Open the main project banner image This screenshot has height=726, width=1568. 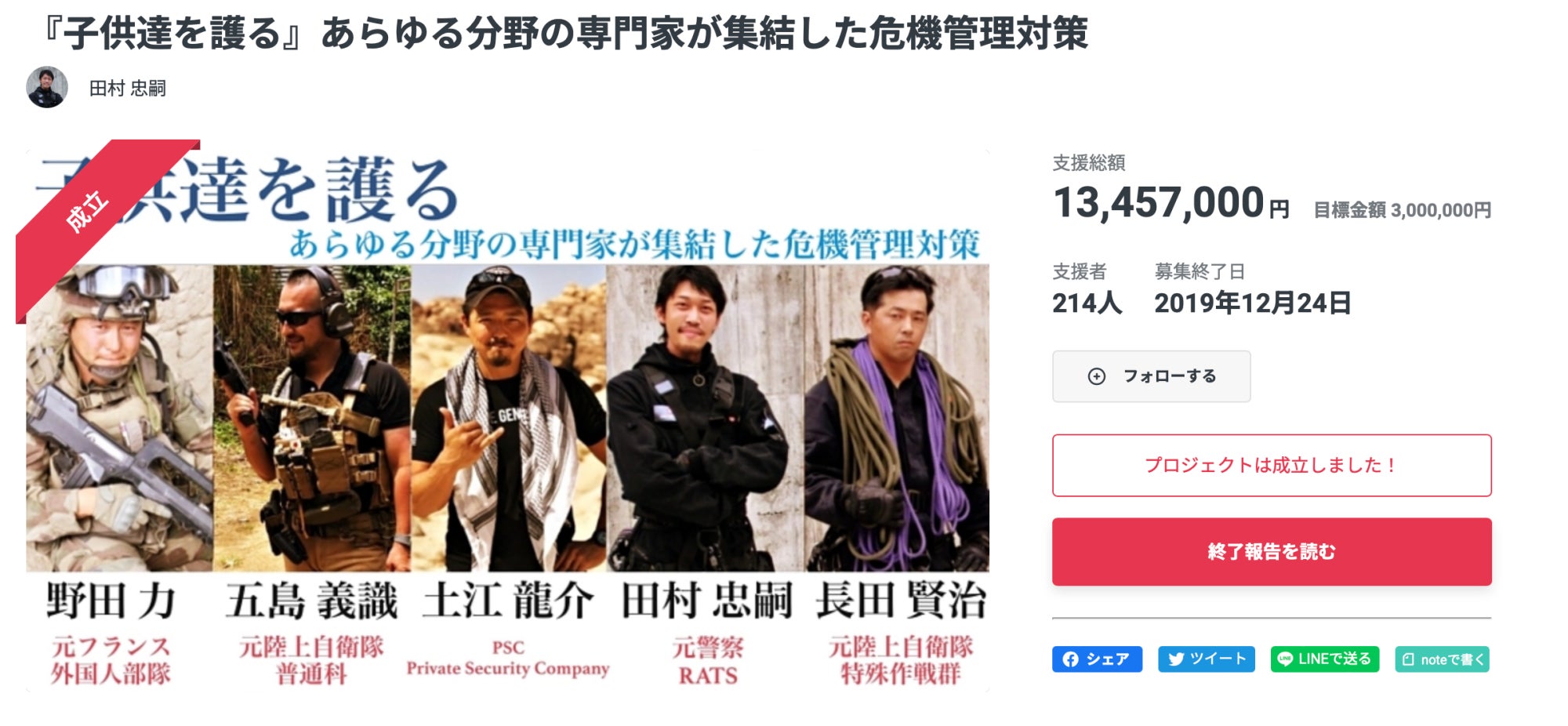coord(507,420)
